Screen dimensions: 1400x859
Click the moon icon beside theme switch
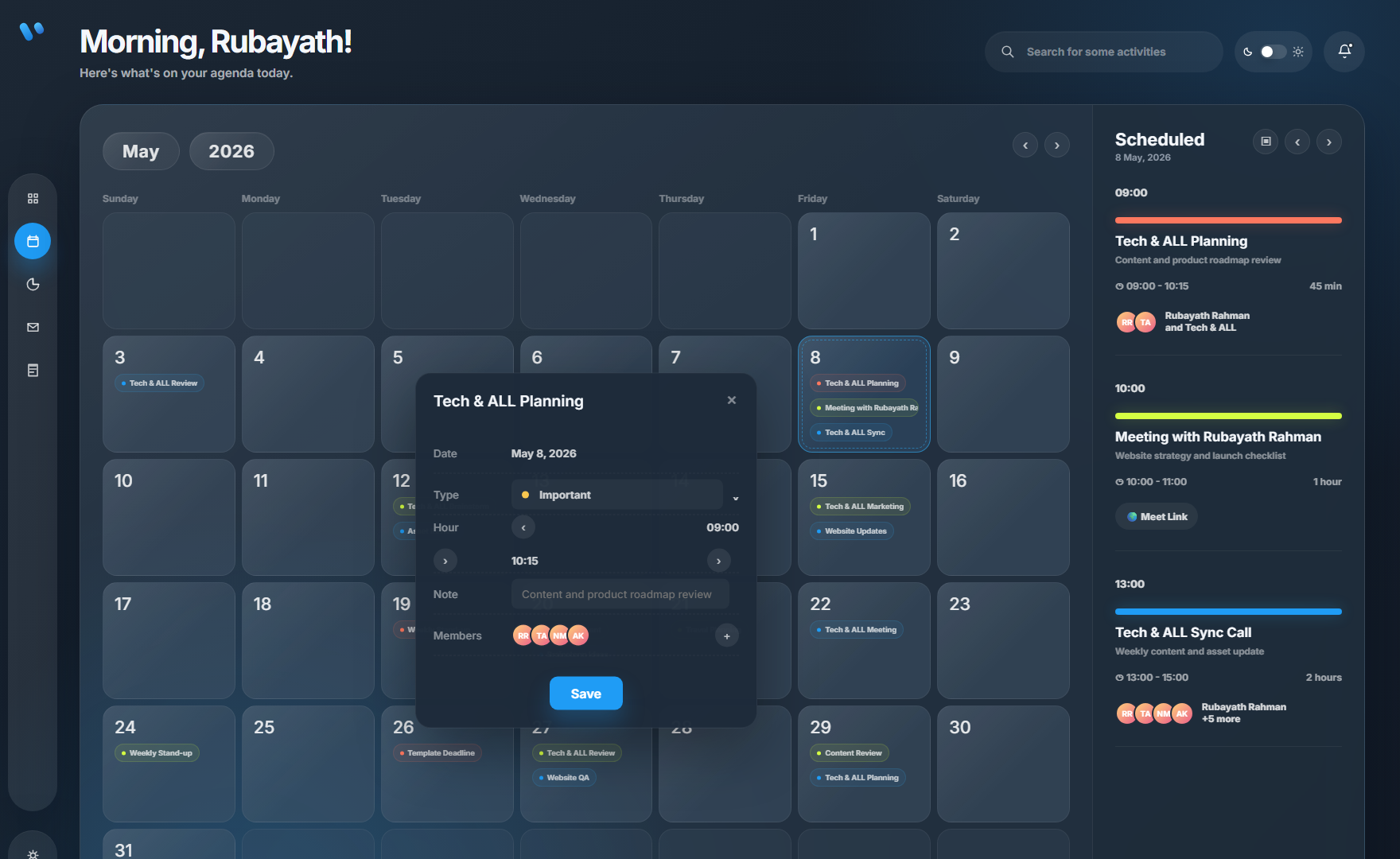1248,52
